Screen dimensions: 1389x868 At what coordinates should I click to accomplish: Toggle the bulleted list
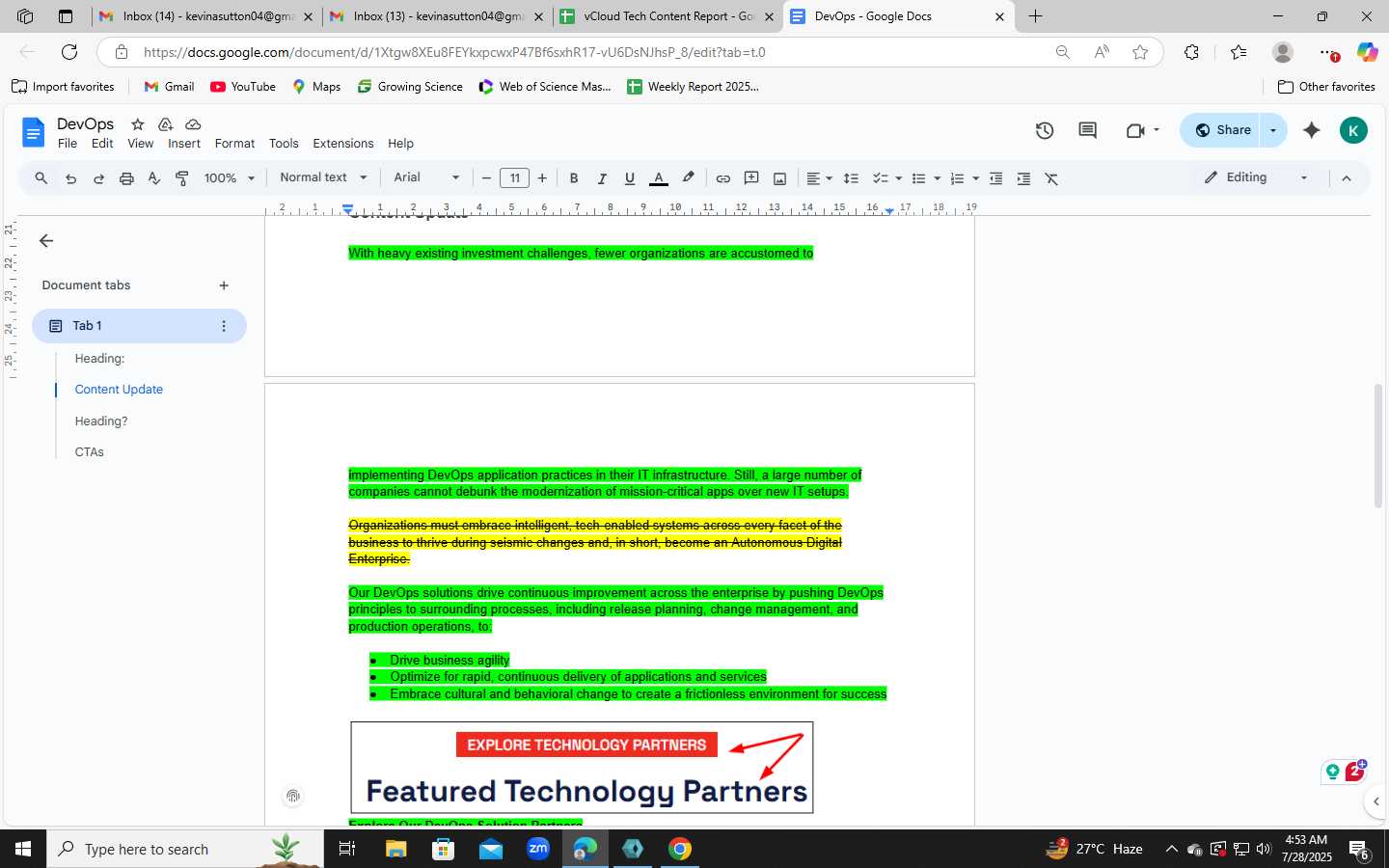[x=919, y=178]
